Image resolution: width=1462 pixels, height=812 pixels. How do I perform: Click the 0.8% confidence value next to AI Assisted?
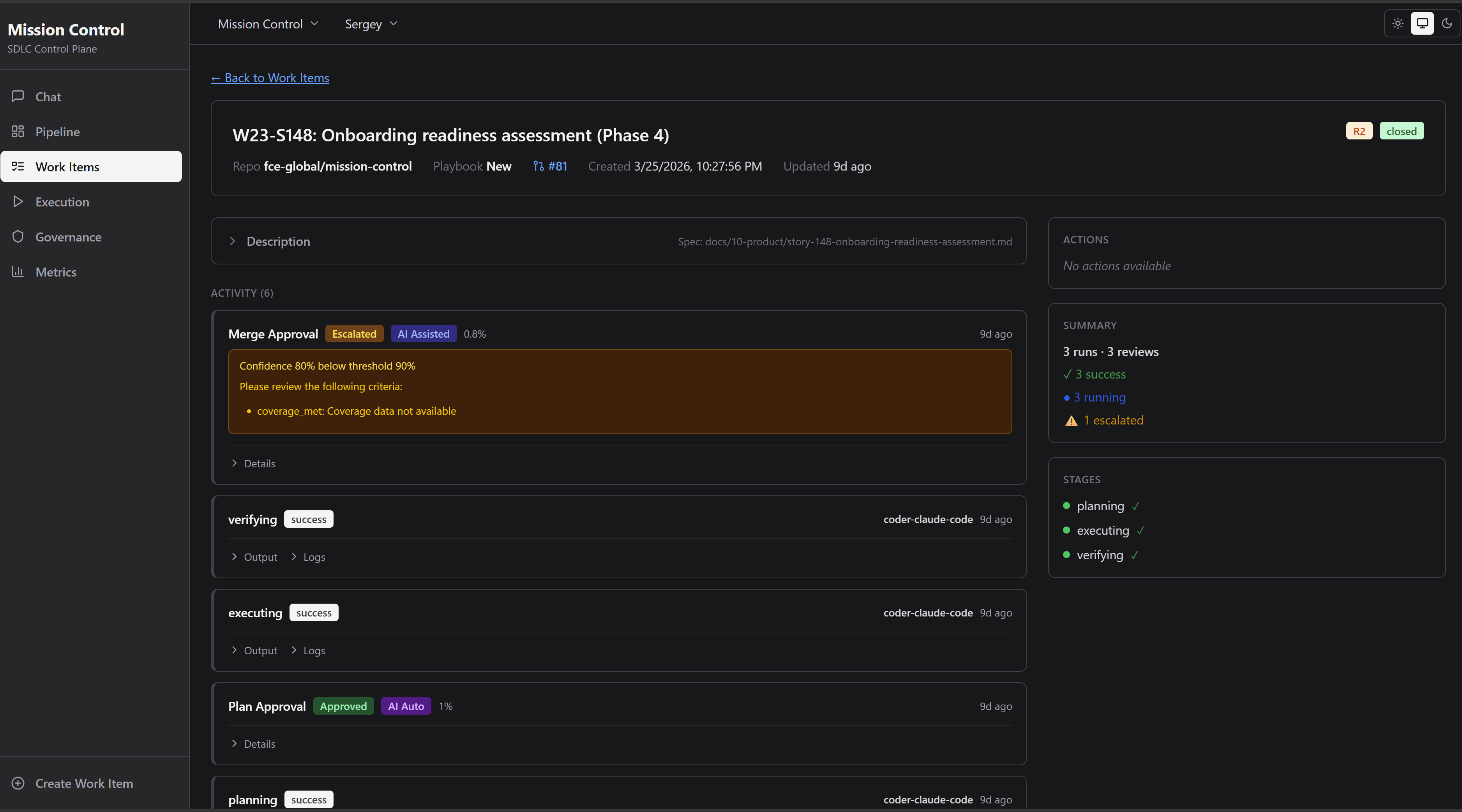coord(475,334)
